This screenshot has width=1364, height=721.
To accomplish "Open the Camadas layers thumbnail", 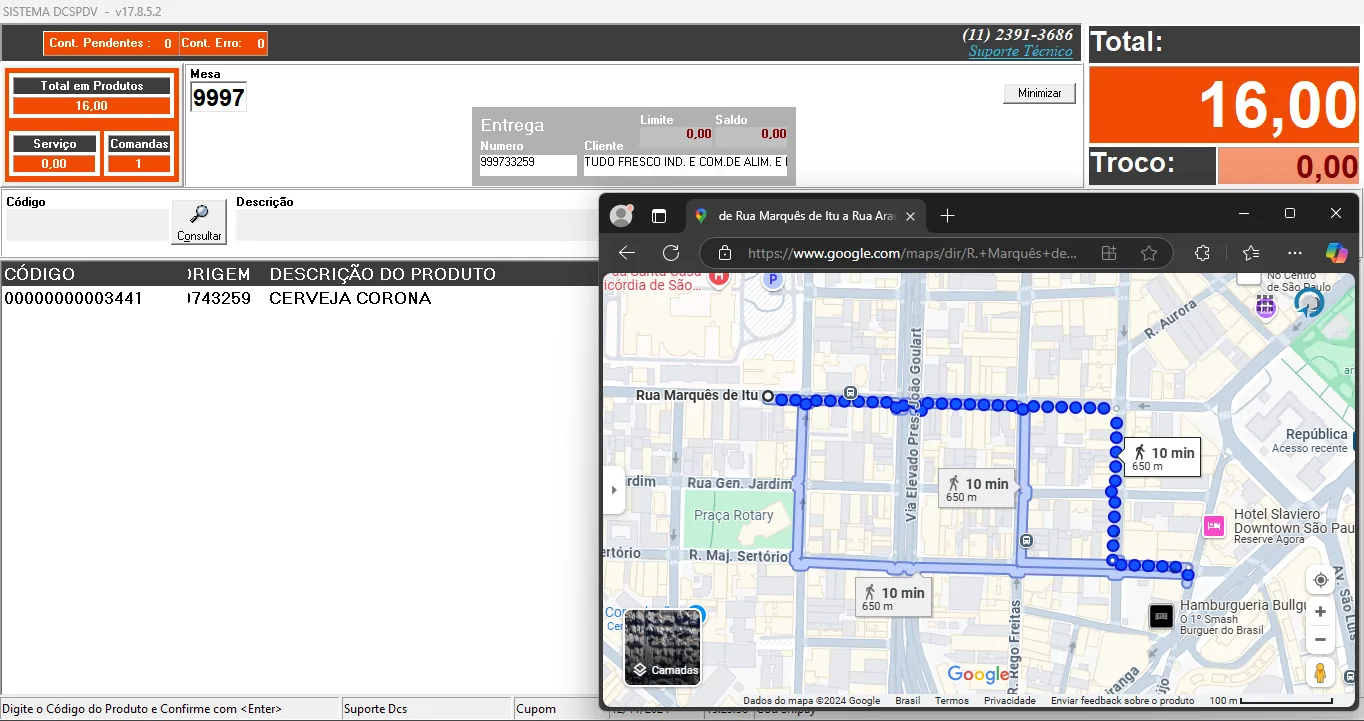I will (x=663, y=647).
